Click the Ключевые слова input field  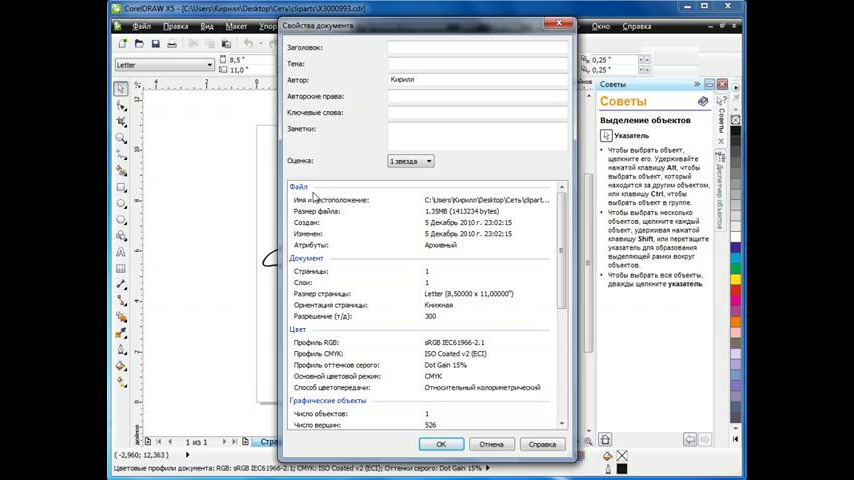477,112
